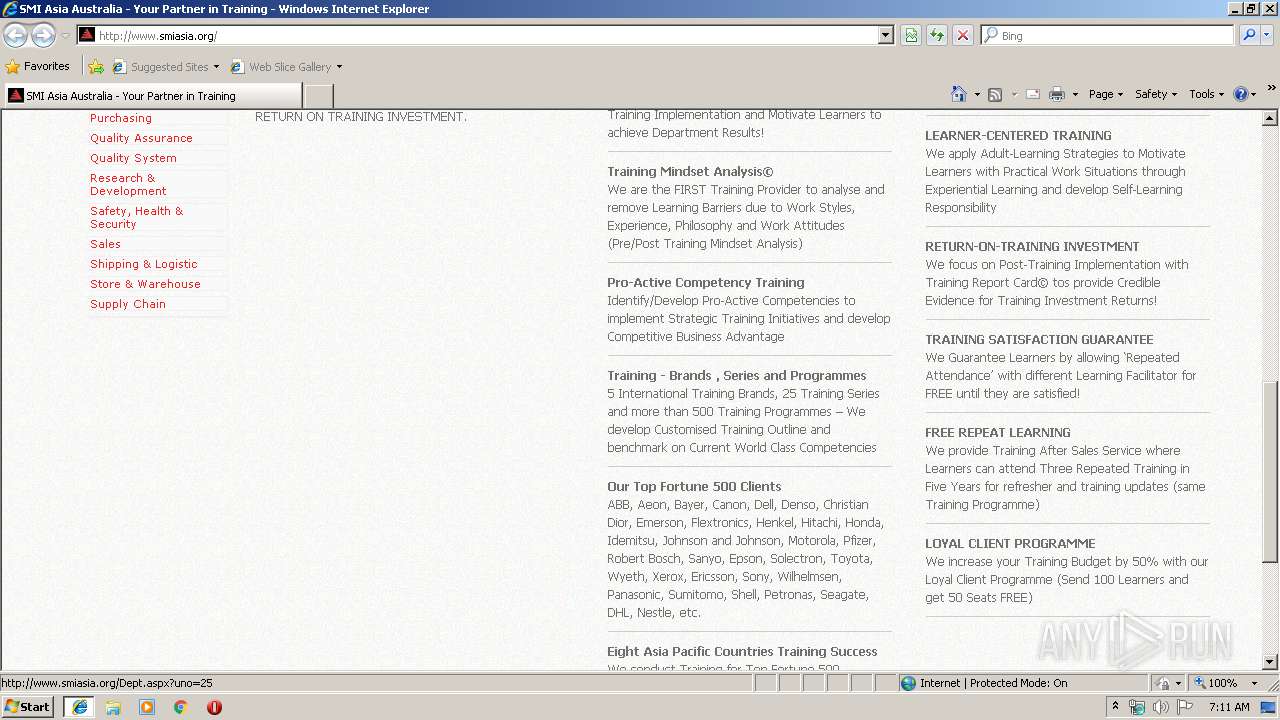Click the Bing search magnifier button

(x=1249, y=35)
